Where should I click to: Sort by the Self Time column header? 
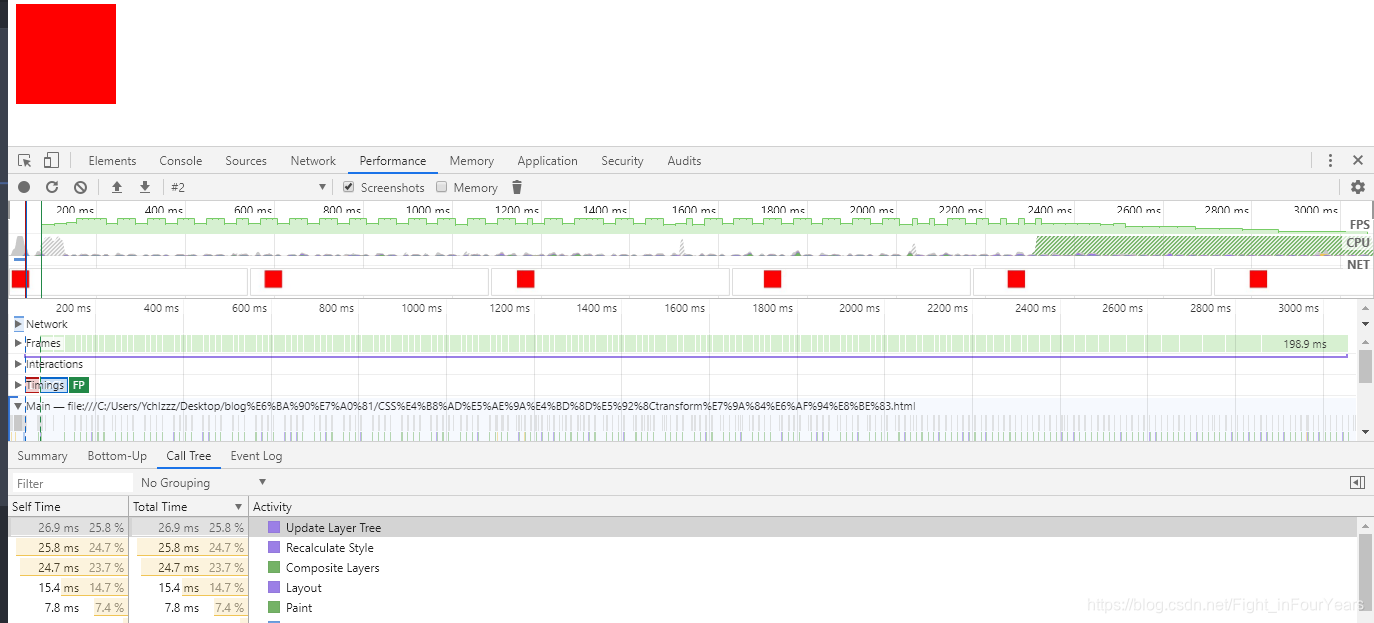click(x=68, y=507)
